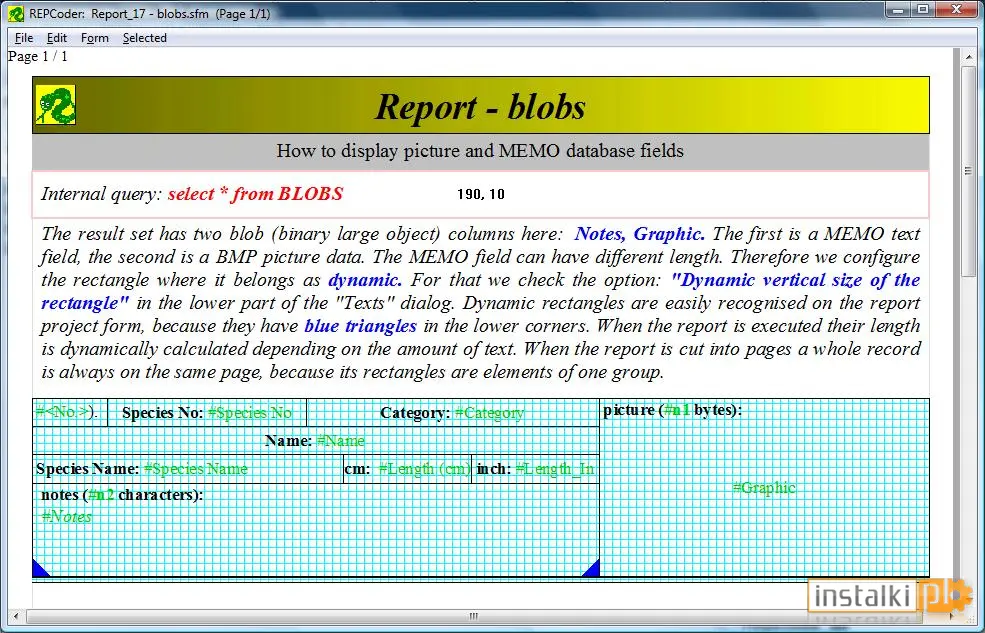Select the 'Category: #Category' cell
The height and width of the screenshot is (633, 985).
pos(453,413)
